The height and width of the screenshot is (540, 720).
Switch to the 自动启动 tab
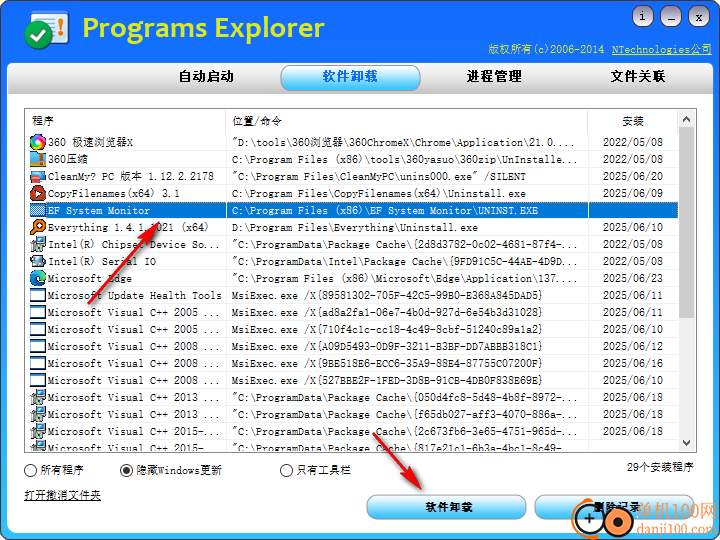coord(206,76)
